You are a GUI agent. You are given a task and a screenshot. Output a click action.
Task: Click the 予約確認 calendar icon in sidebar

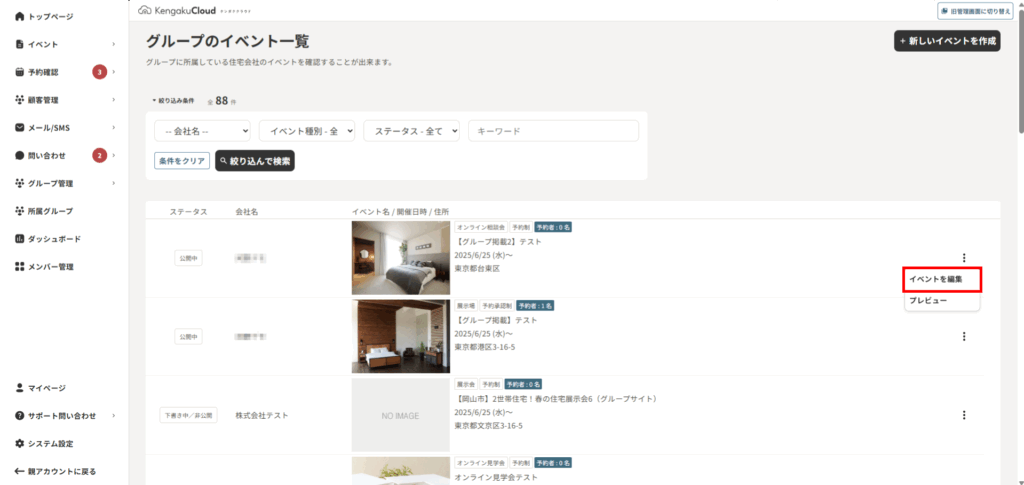click(19, 72)
